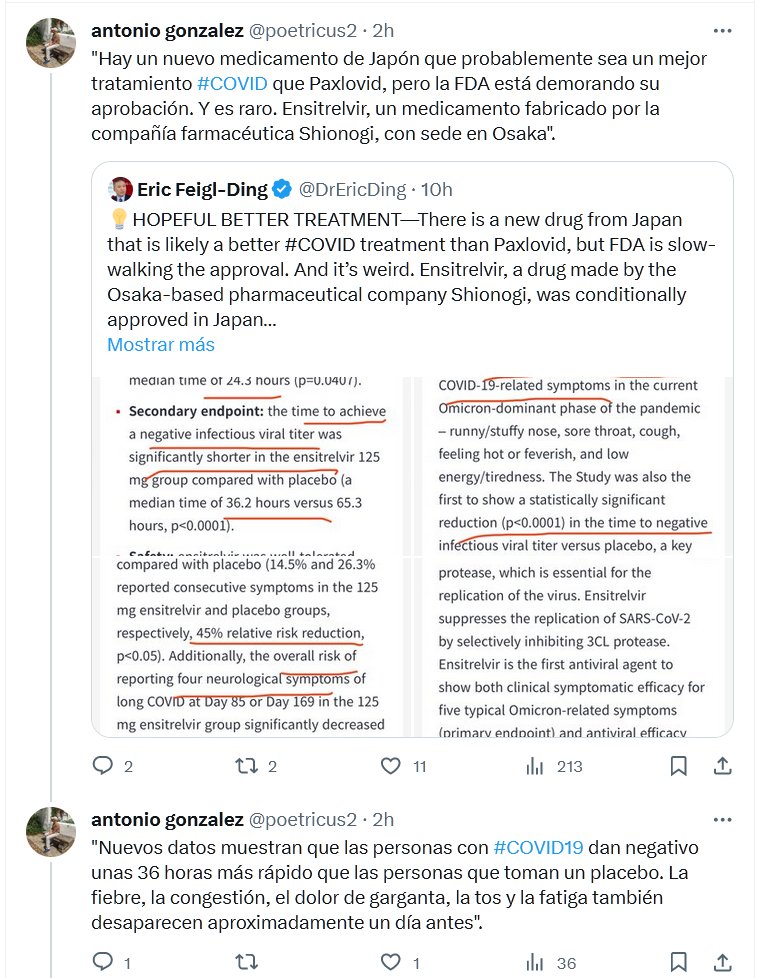Viewport: 770px width, 978px height.
Task: Expand quoted tweet with Mostrar más
Action: 161,345
